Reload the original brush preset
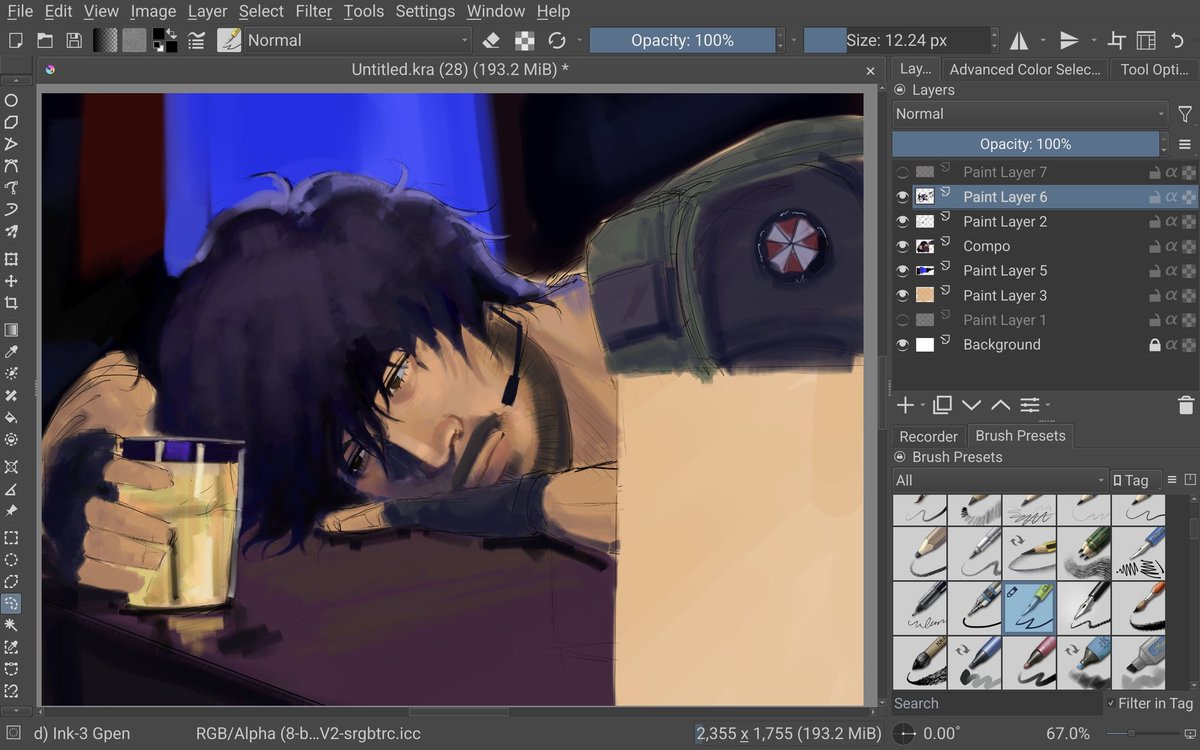 click(557, 40)
